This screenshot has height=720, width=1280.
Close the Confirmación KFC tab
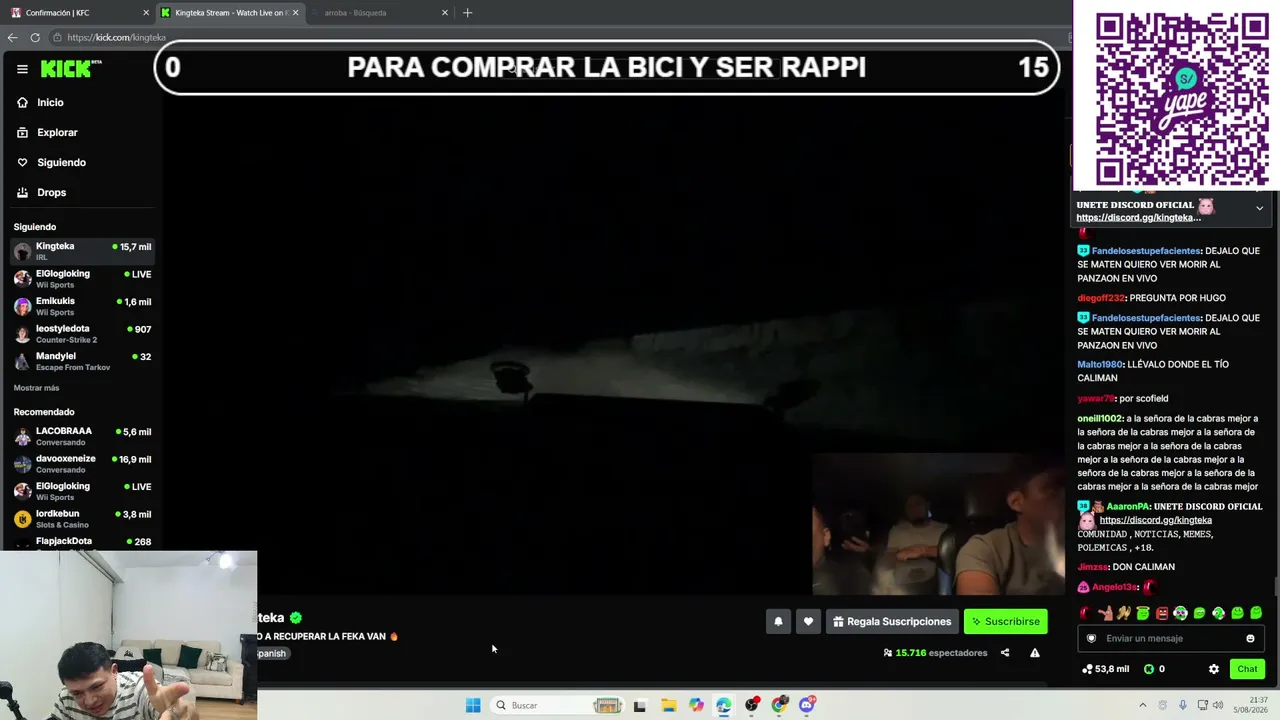click(x=146, y=13)
